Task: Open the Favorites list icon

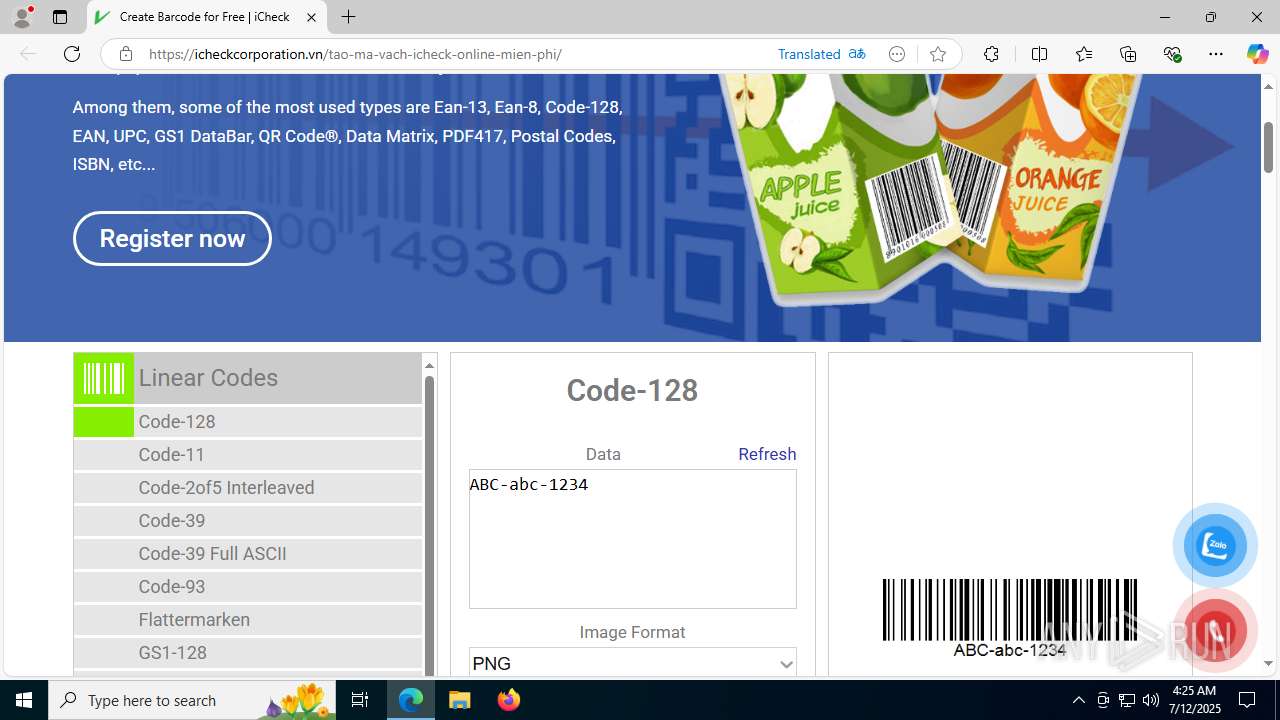Action: pos(1083,54)
